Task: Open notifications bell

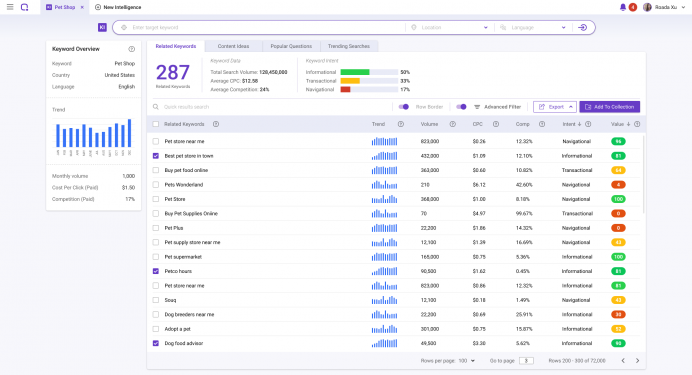Action: 623,7
